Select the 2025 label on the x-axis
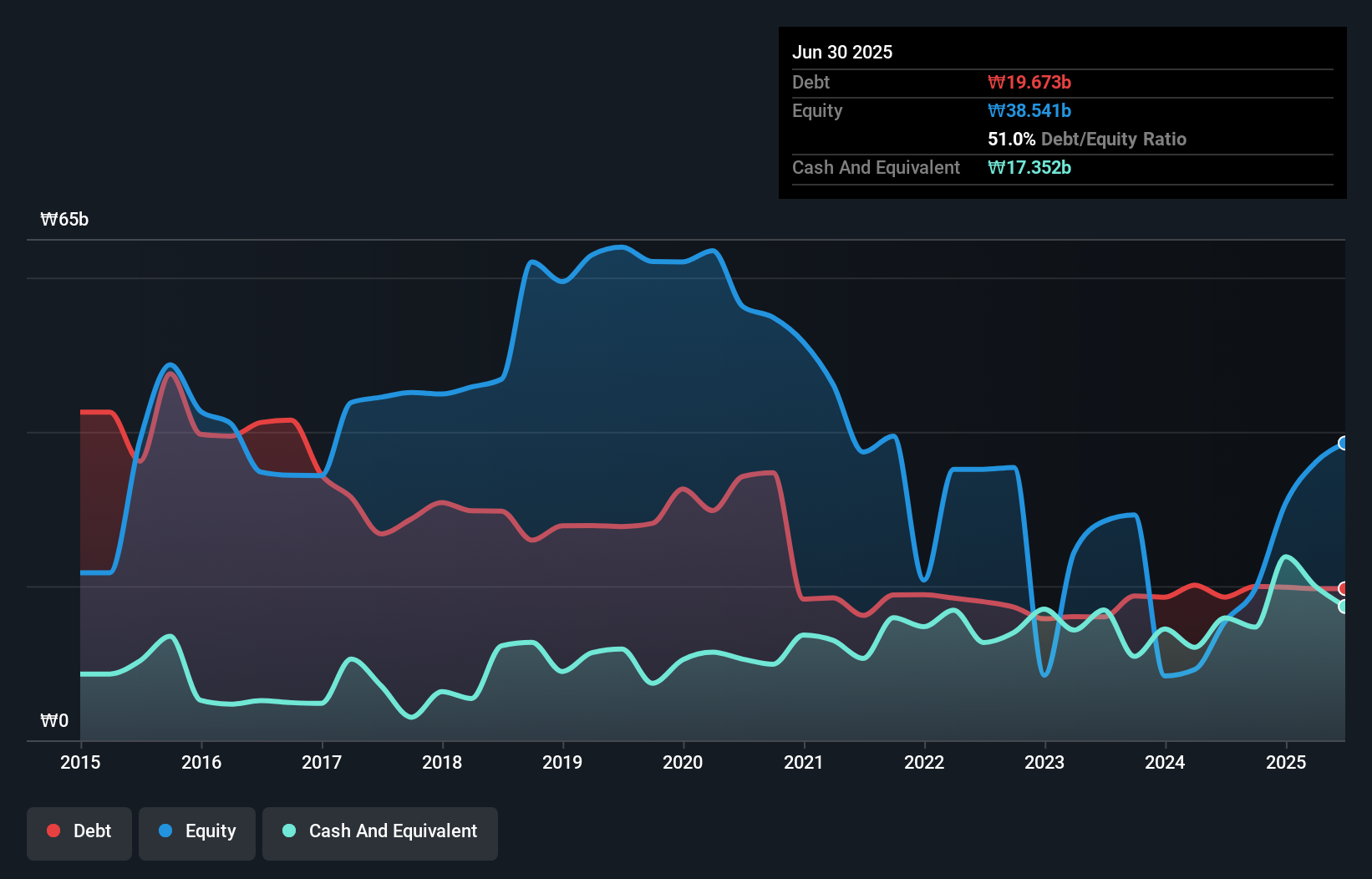The height and width of the screenshot is (879, 1372). [x=1286, y=762]
